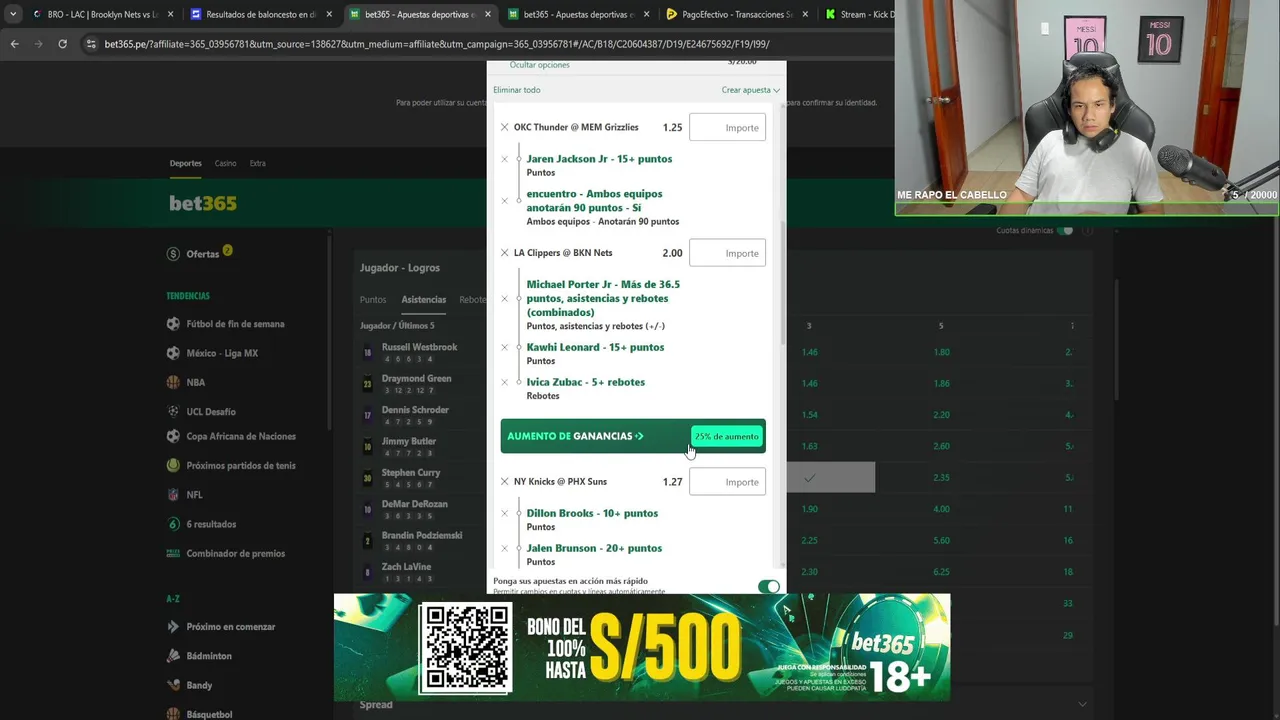The height and width of the screenshot is (720, 1280).
Task: Open Combinador de premios
Action: point(235,553)
